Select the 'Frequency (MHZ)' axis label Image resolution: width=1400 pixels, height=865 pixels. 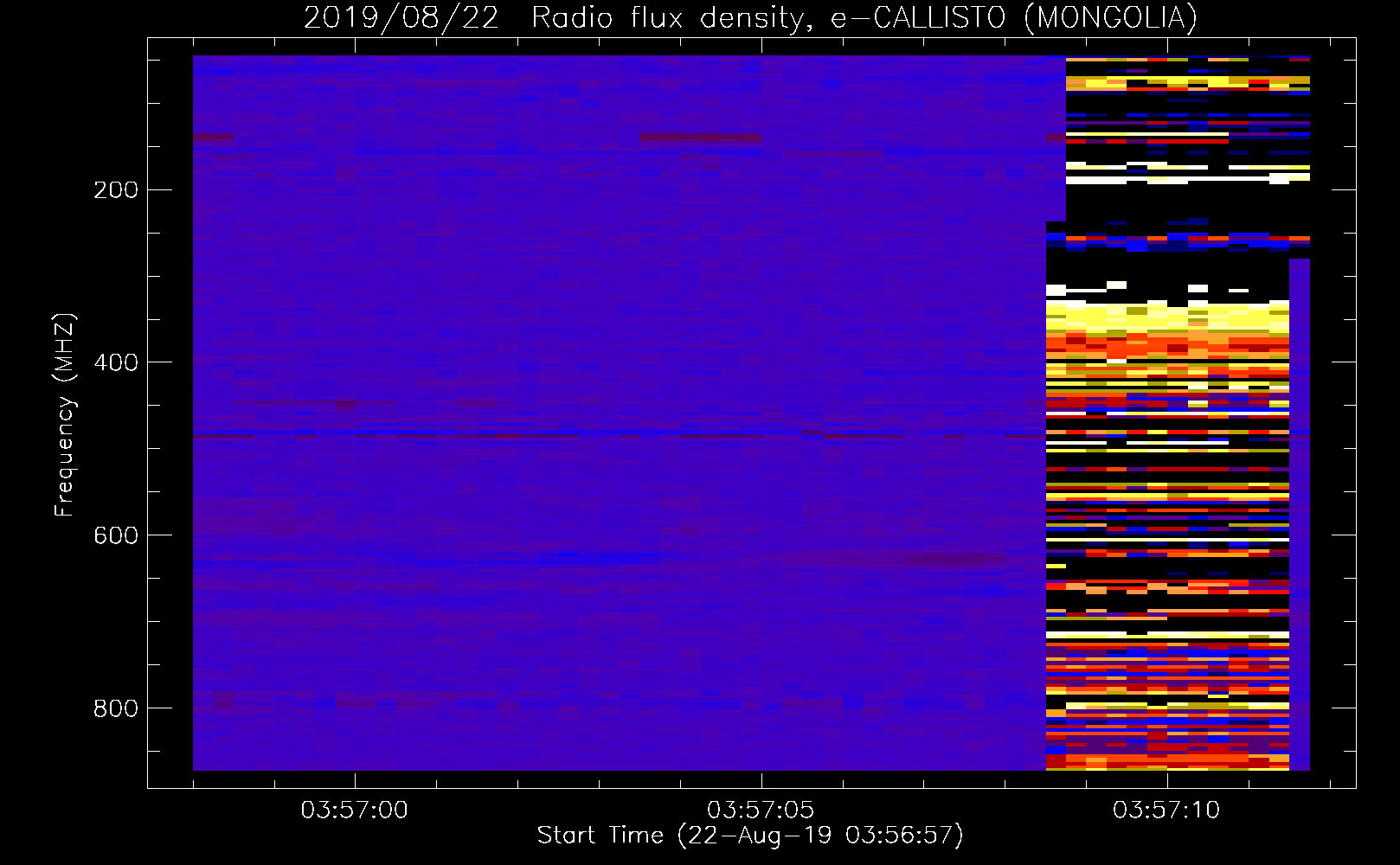point(65,415)
